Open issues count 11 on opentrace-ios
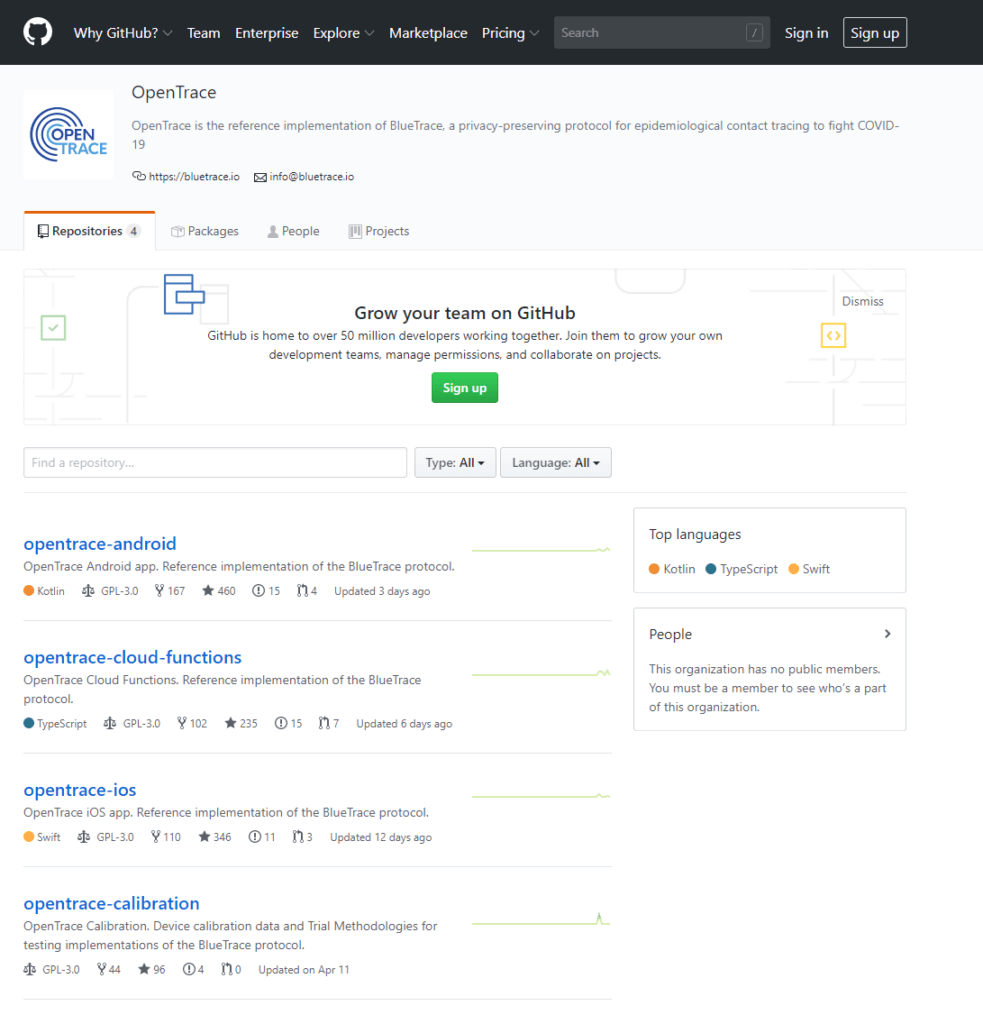This screenshot has height=1024, width=983. [262, 837]
